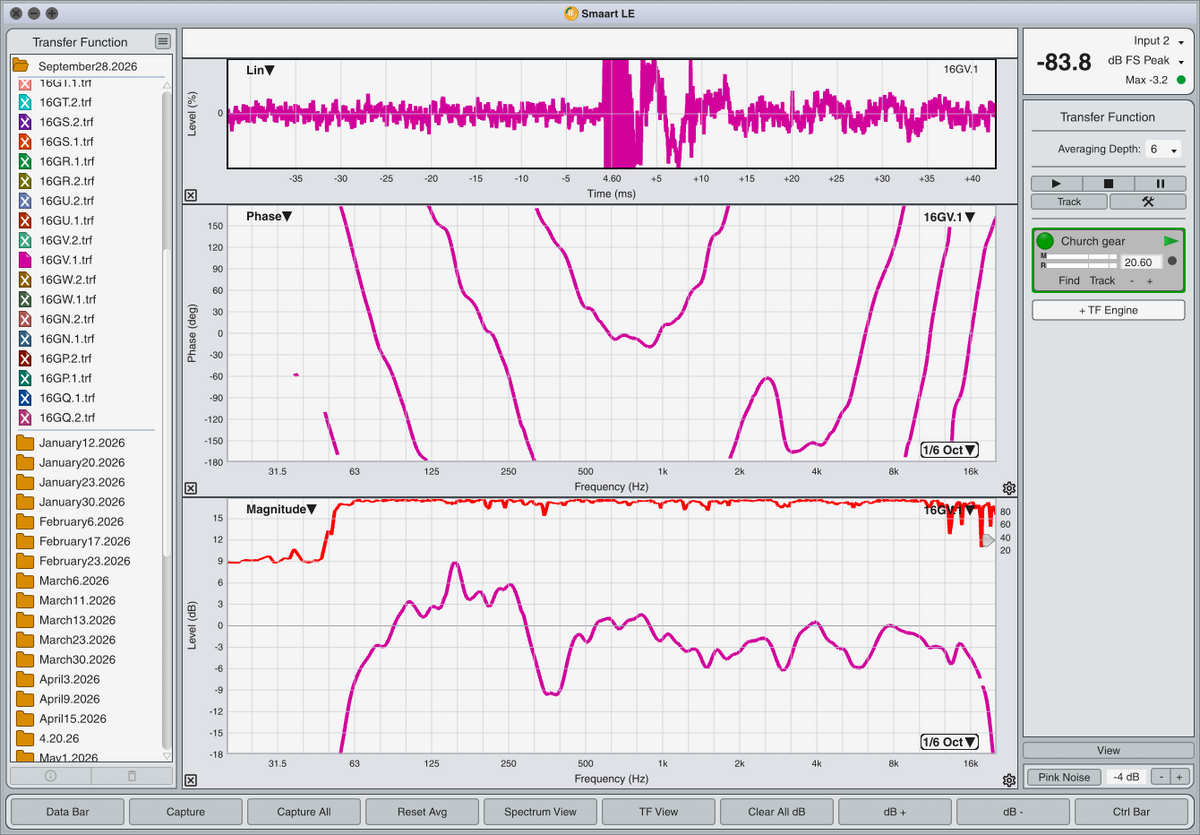
Task: Close the magnitude plot pane
Action: pos(191,780)
